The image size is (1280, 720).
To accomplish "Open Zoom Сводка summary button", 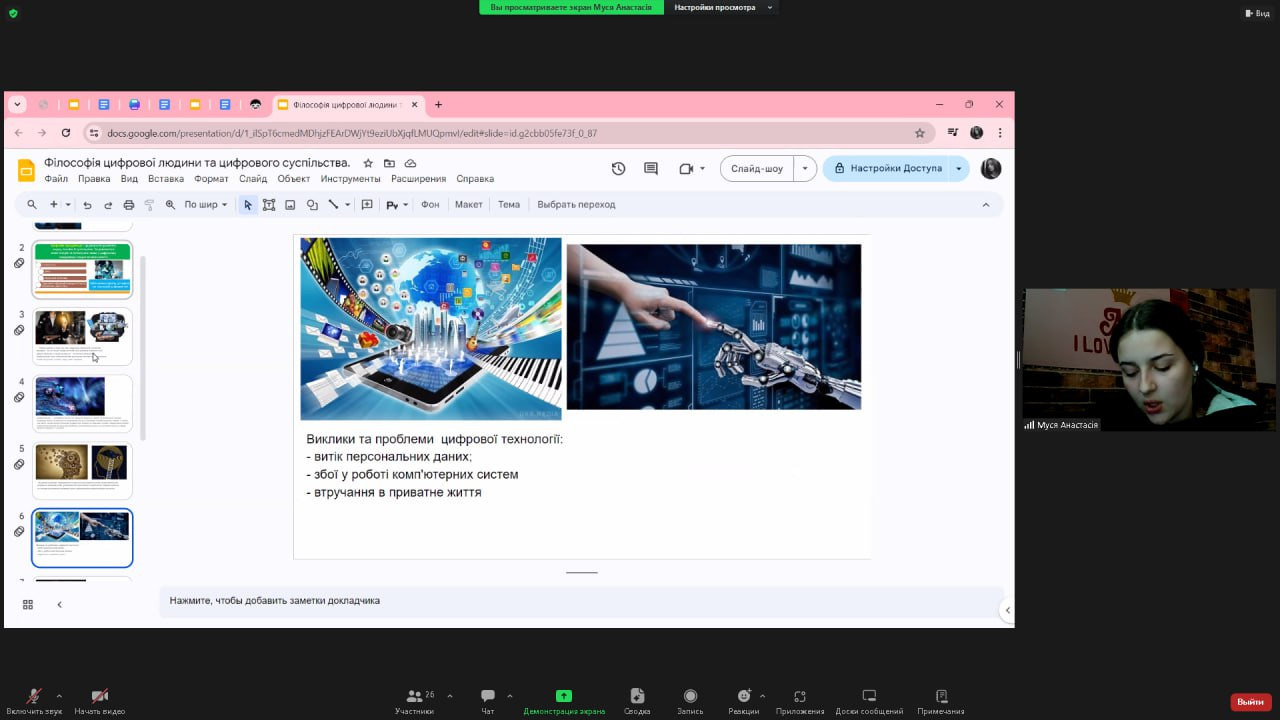I will 637,702.
